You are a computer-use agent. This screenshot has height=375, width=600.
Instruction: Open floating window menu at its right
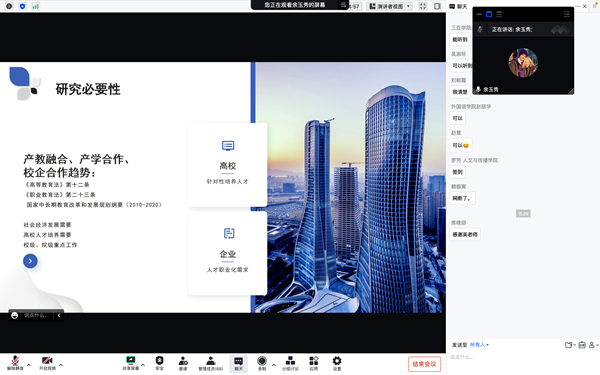(x=566, y=14)
